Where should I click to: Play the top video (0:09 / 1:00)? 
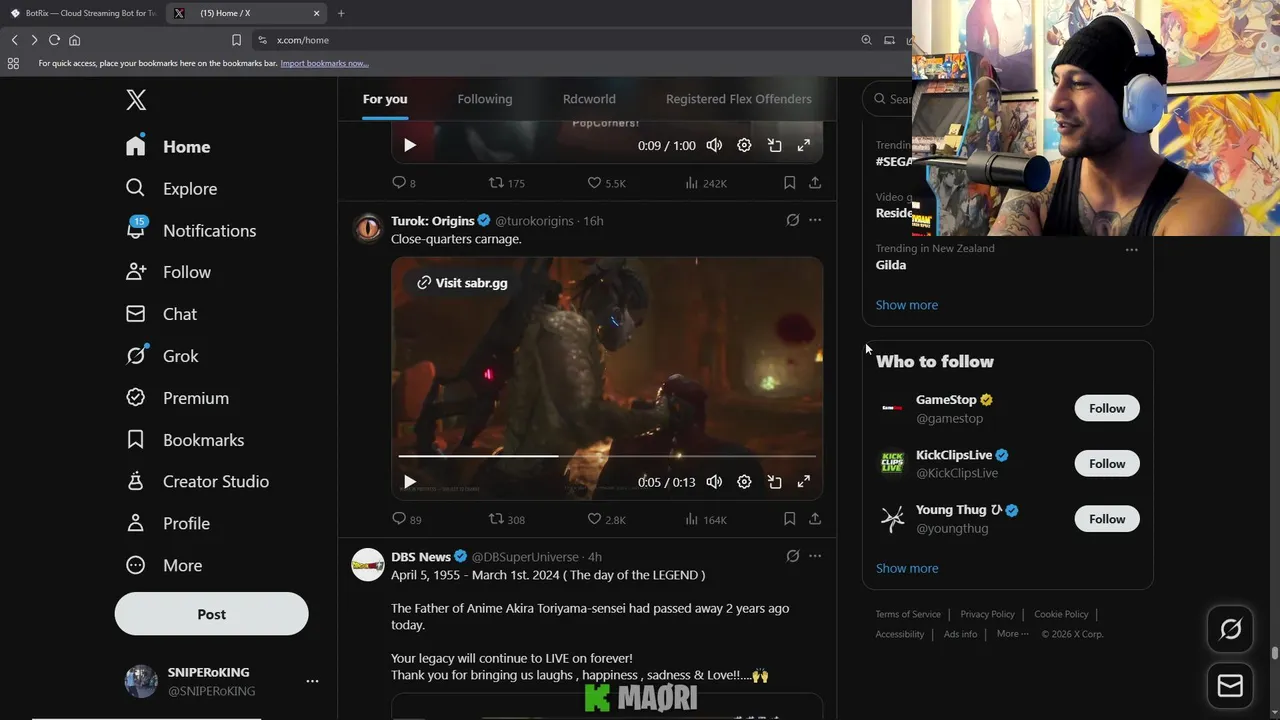coord(409,145)
